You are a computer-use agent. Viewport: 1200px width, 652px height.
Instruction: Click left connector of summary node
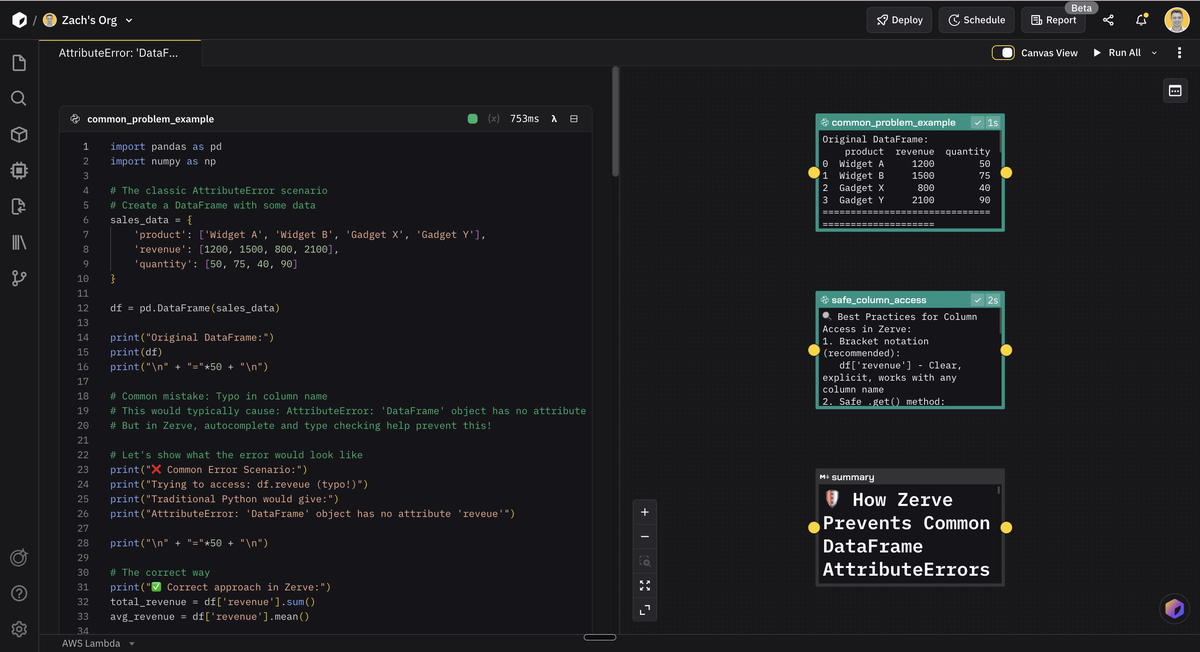click(x=814, y=527)
